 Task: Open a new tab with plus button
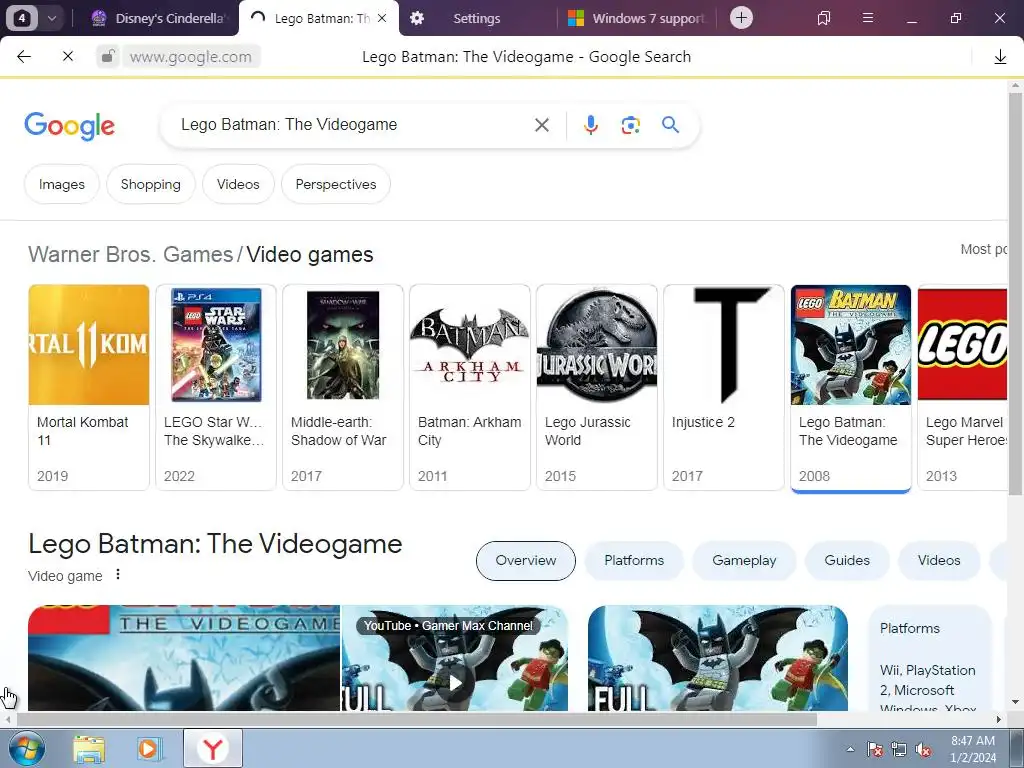741,18
